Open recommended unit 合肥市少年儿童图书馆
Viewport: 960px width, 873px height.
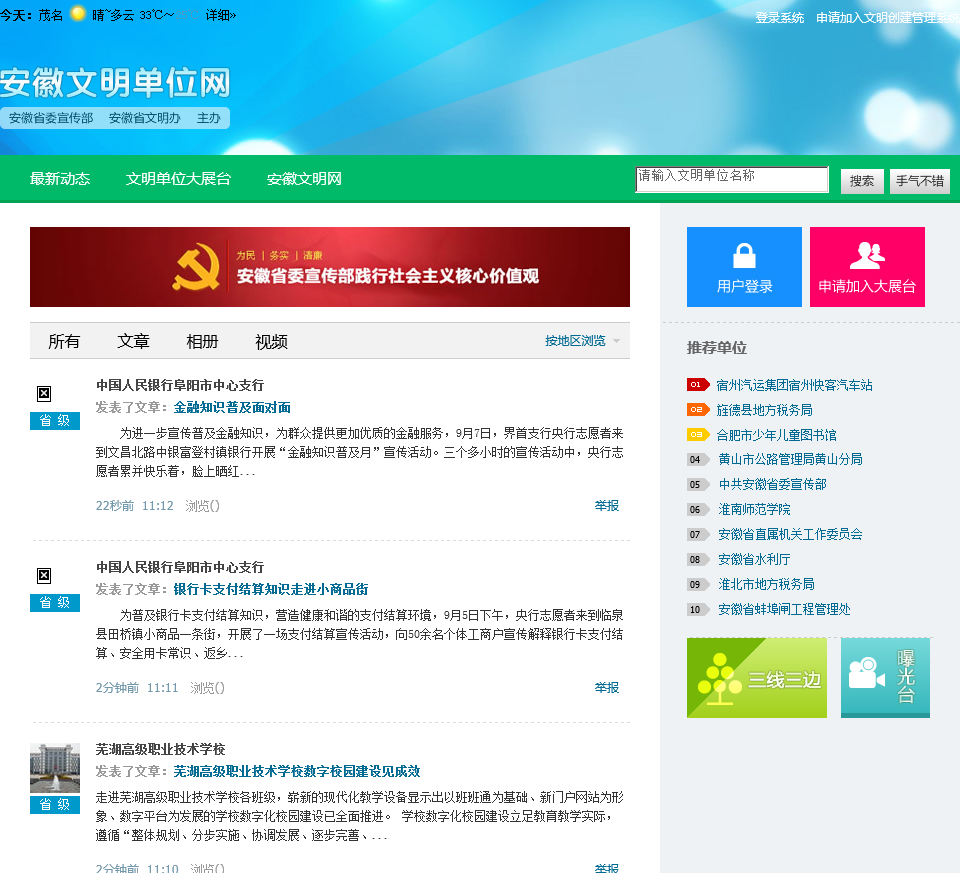coord(776,435)
